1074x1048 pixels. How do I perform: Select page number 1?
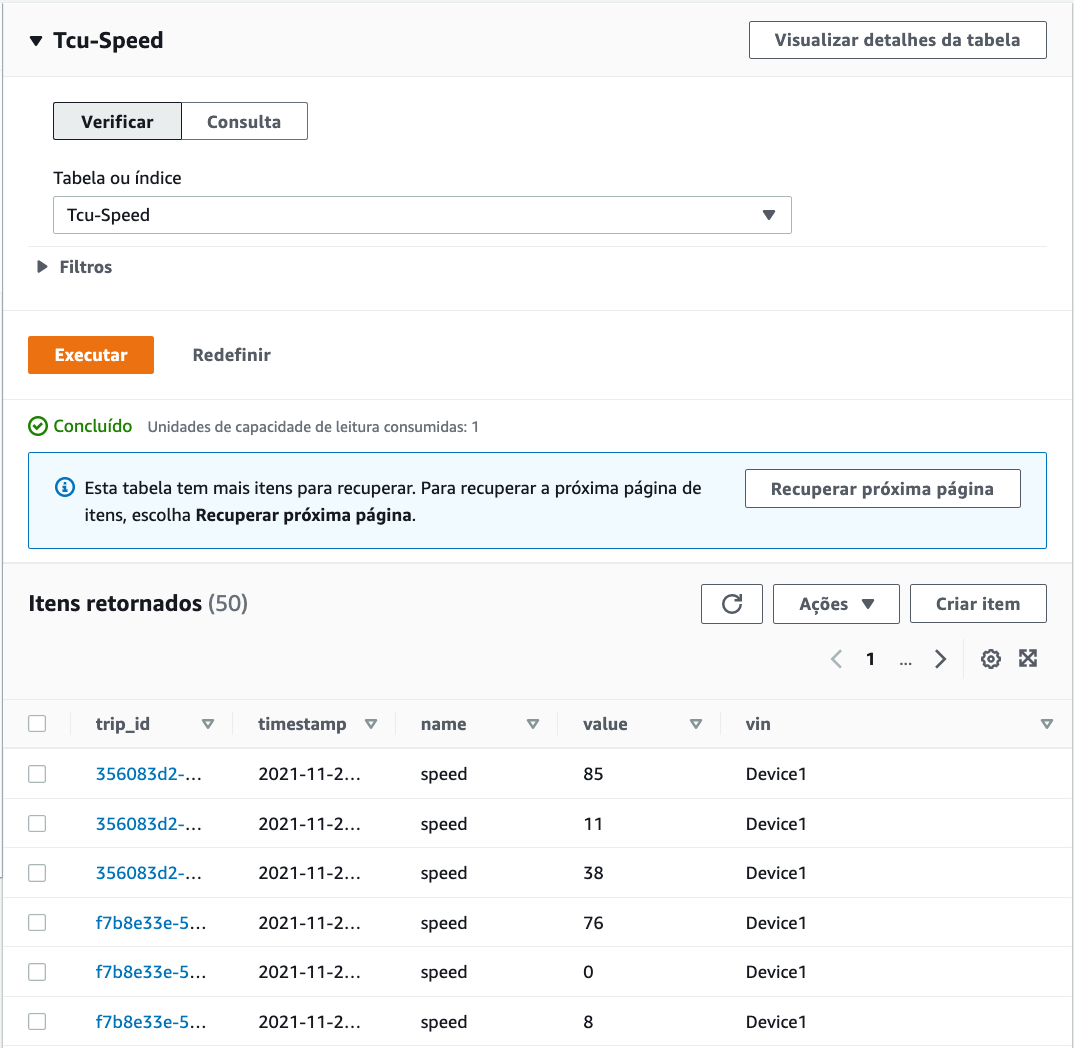click(x=870, y=659)
